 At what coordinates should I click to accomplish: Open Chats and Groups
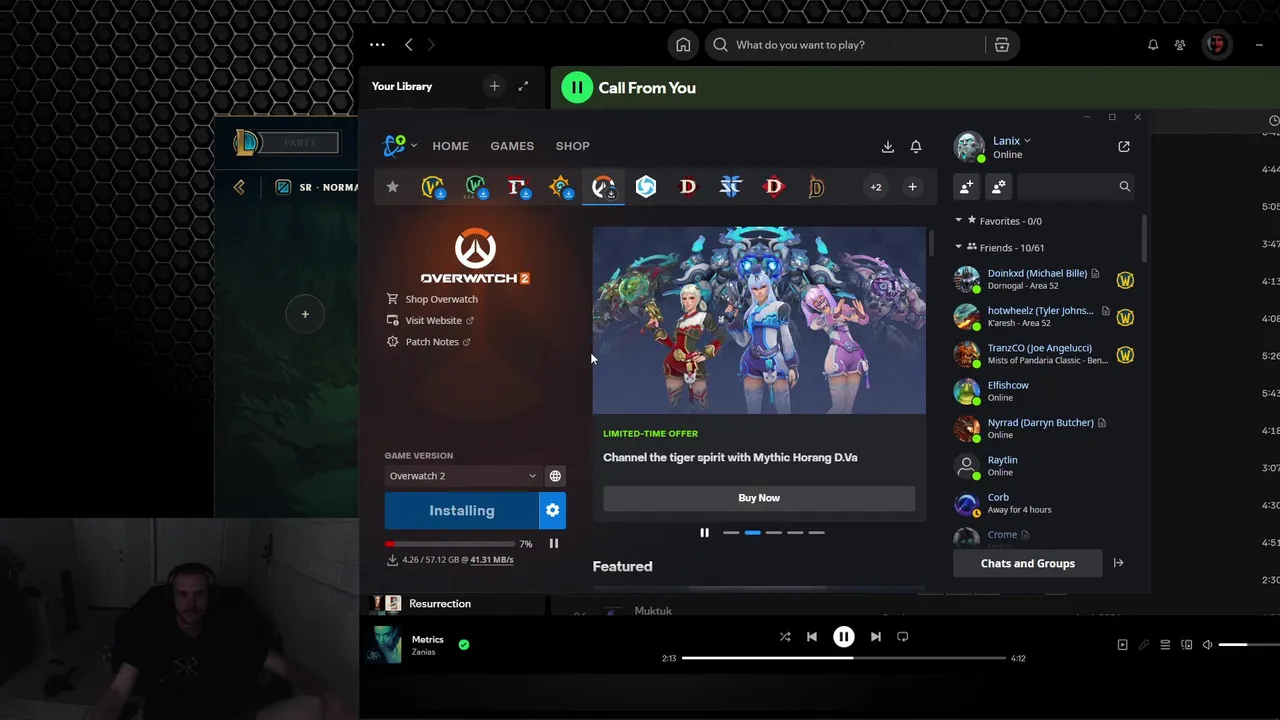coord(1028,564)
